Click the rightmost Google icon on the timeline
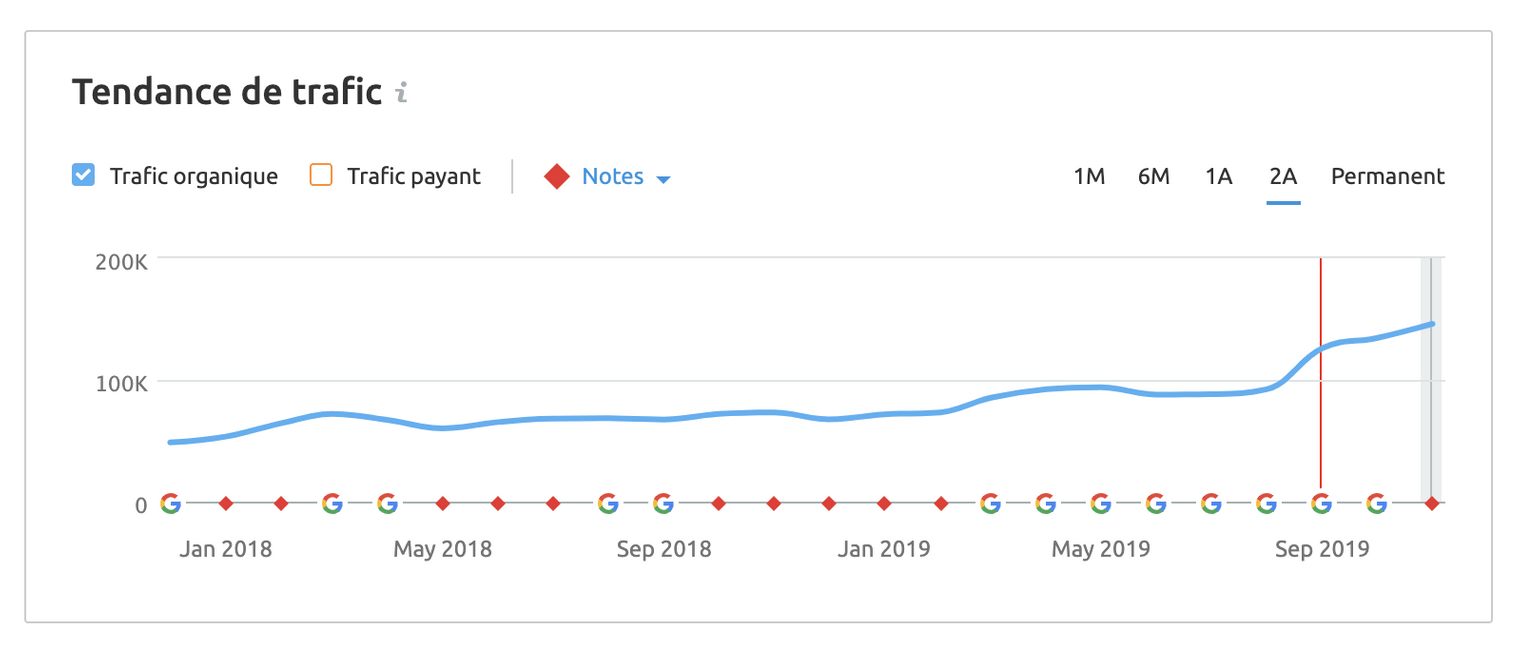Screen dimensions: 1520x658 point(1377,503)
